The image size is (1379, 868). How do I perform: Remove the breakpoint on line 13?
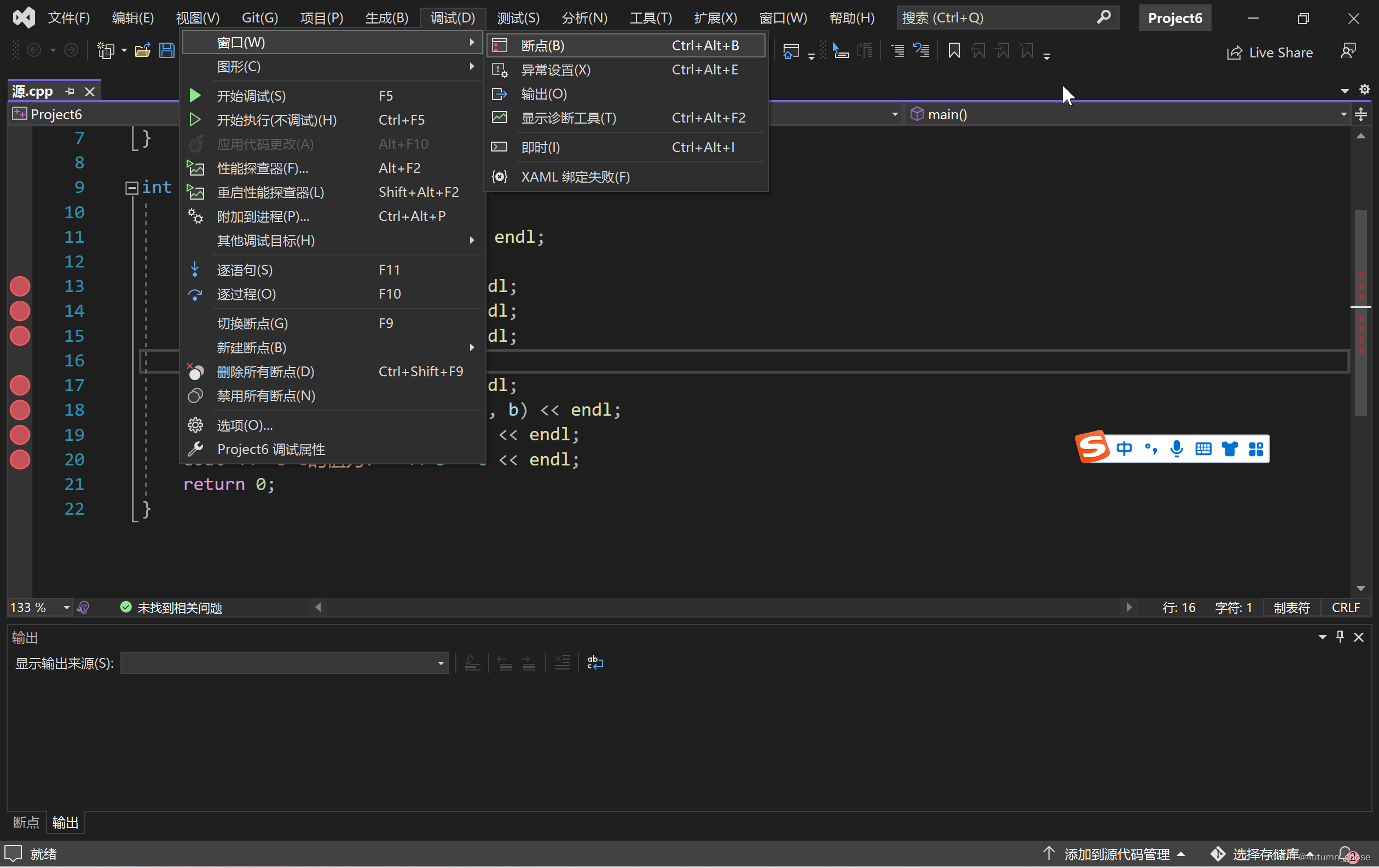tap(20, 286)
